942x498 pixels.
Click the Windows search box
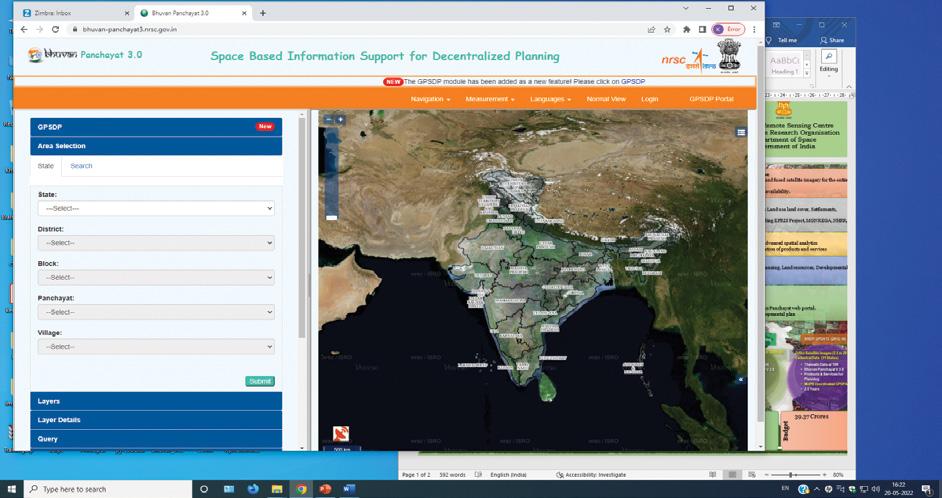point(108,489)
